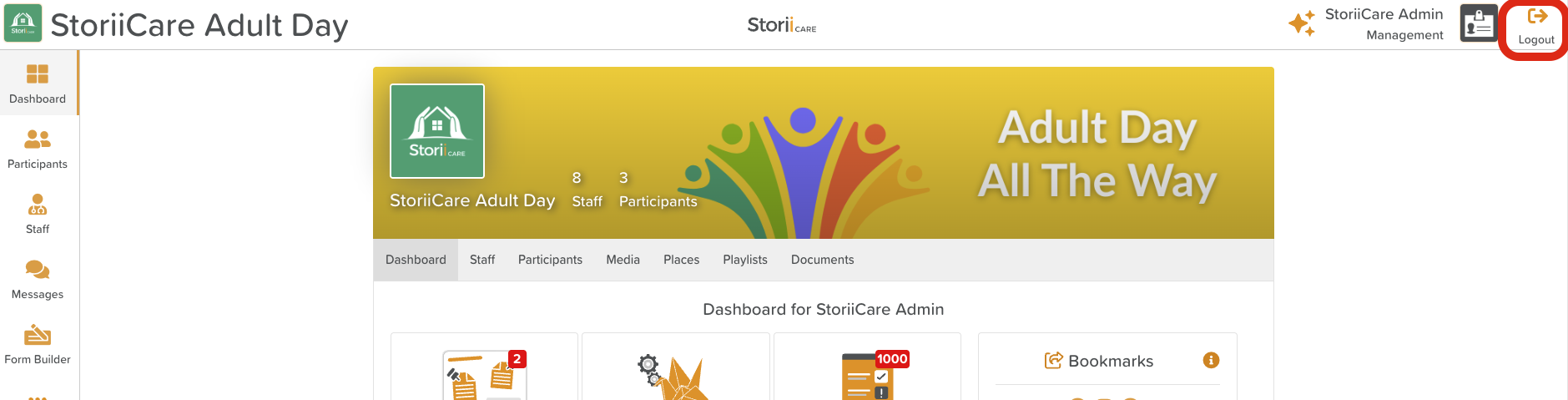Click the StoriiCare Admin user name
The image size is (1568, 400).
point(1384,14)
